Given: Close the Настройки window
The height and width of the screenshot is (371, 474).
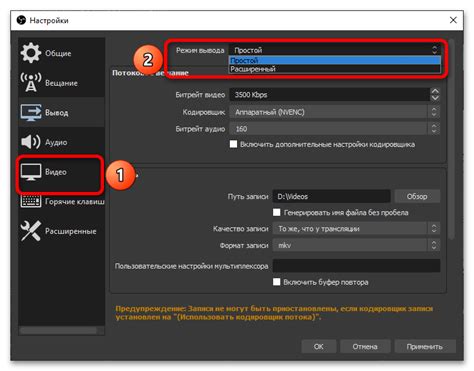Looking at the screenshot, I should (453, 20).
